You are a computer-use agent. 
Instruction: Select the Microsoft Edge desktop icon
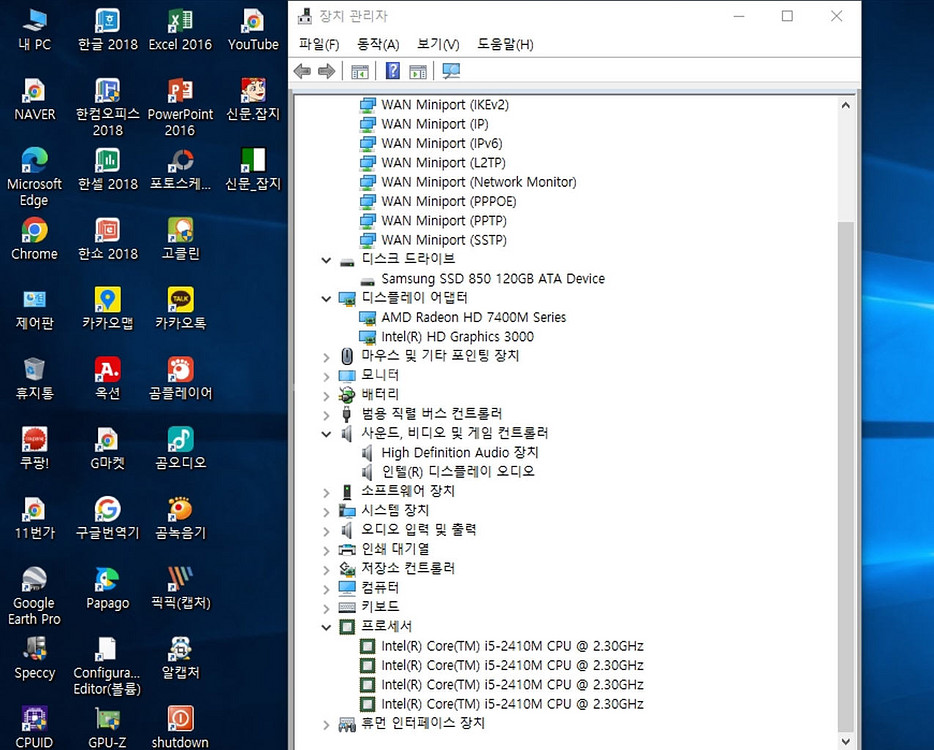(35, 178)
